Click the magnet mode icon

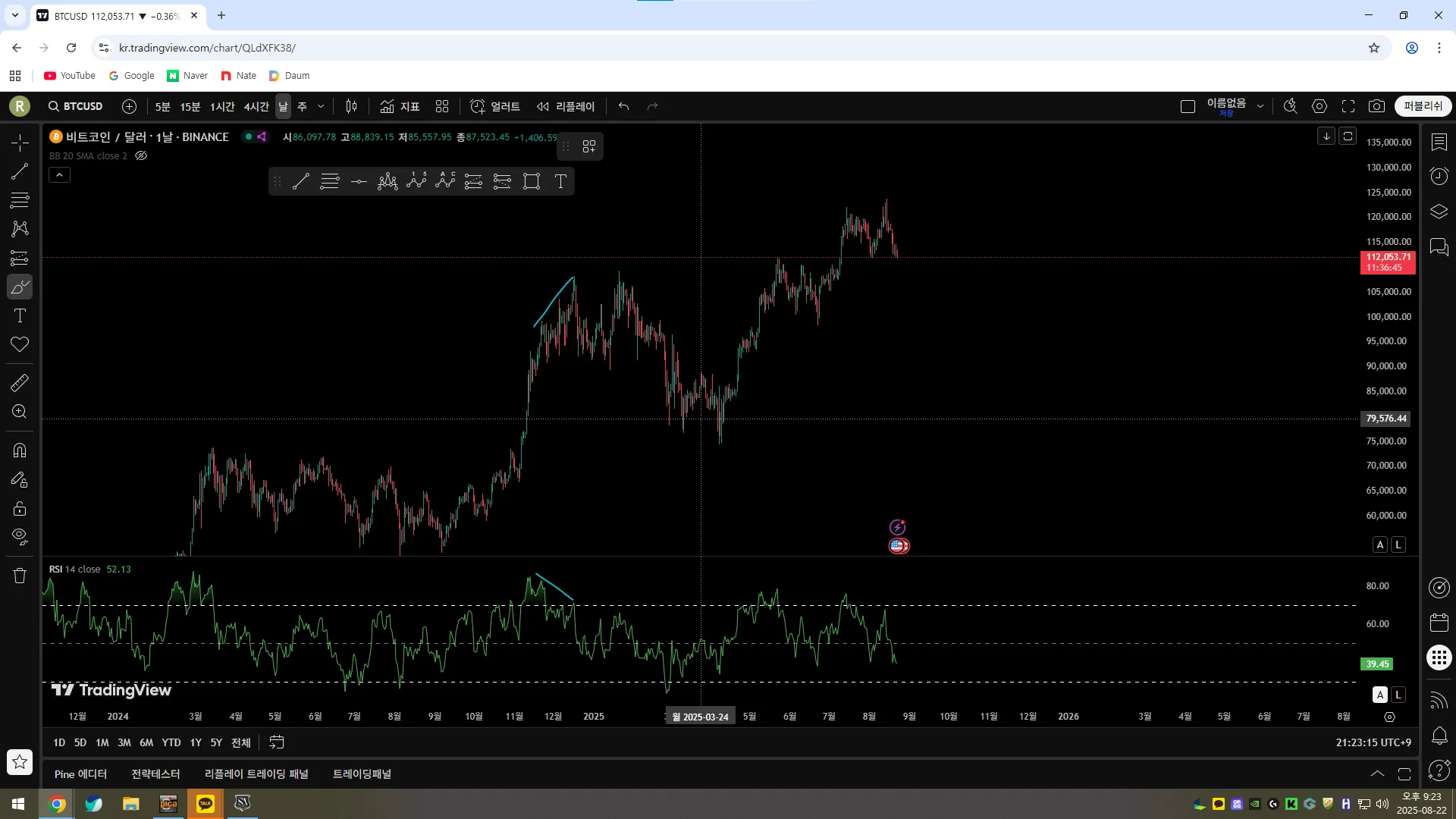(20, 450)
